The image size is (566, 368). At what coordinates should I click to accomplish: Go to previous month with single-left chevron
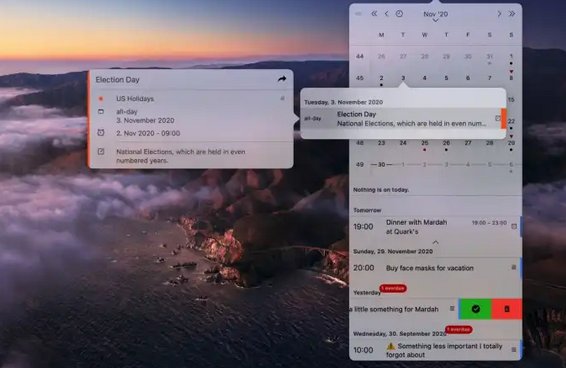(x=387, y=14)
